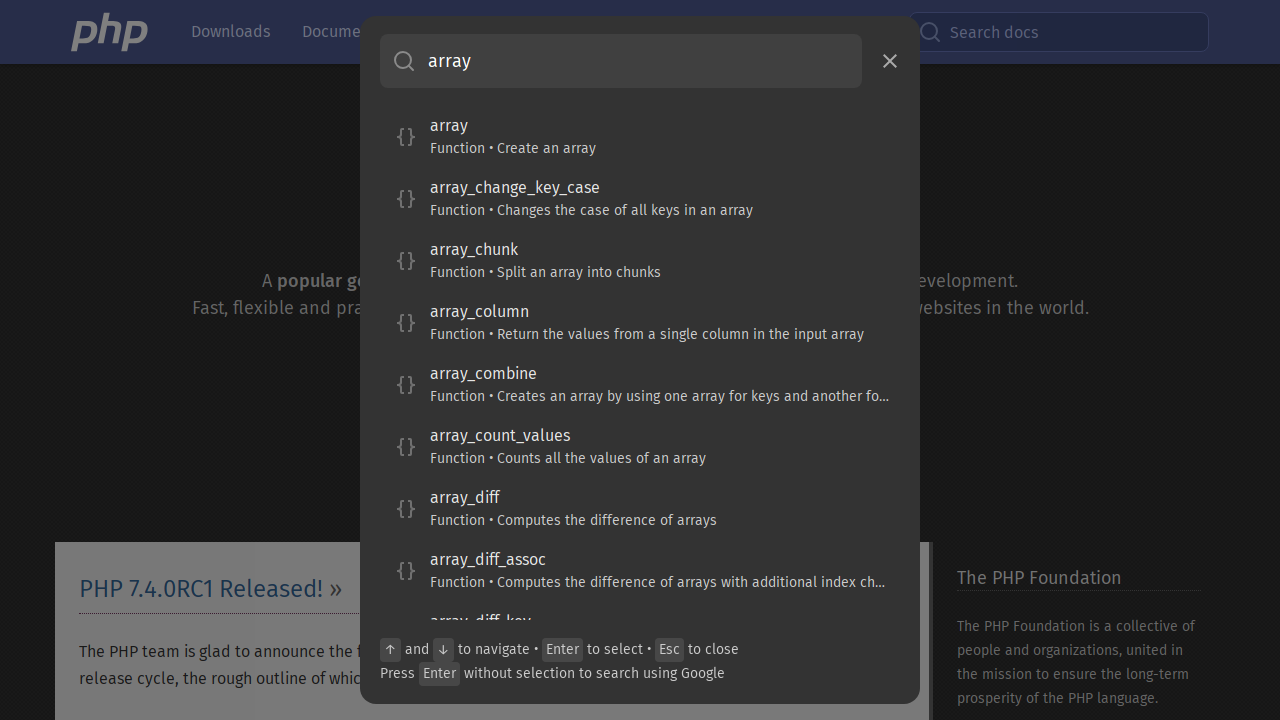Open the Documentation nav item

pyautogui.click(x=331, y=32)
